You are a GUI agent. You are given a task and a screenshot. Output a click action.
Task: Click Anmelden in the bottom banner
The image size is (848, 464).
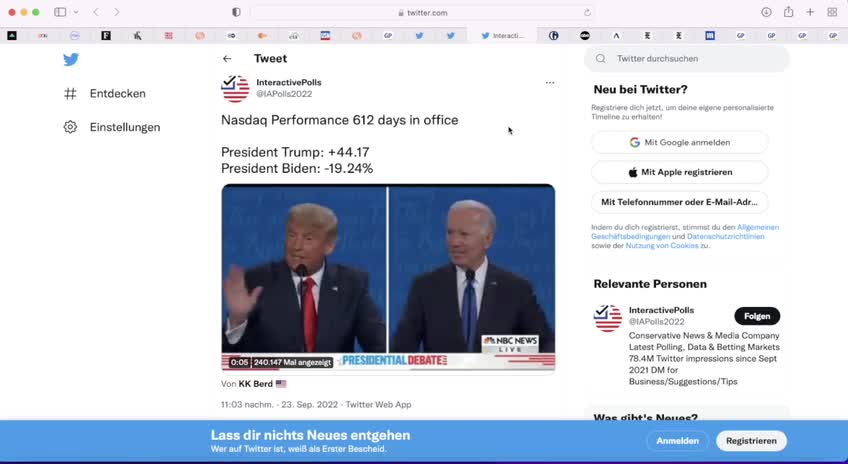pyautogui.click(x=678, y=441)
